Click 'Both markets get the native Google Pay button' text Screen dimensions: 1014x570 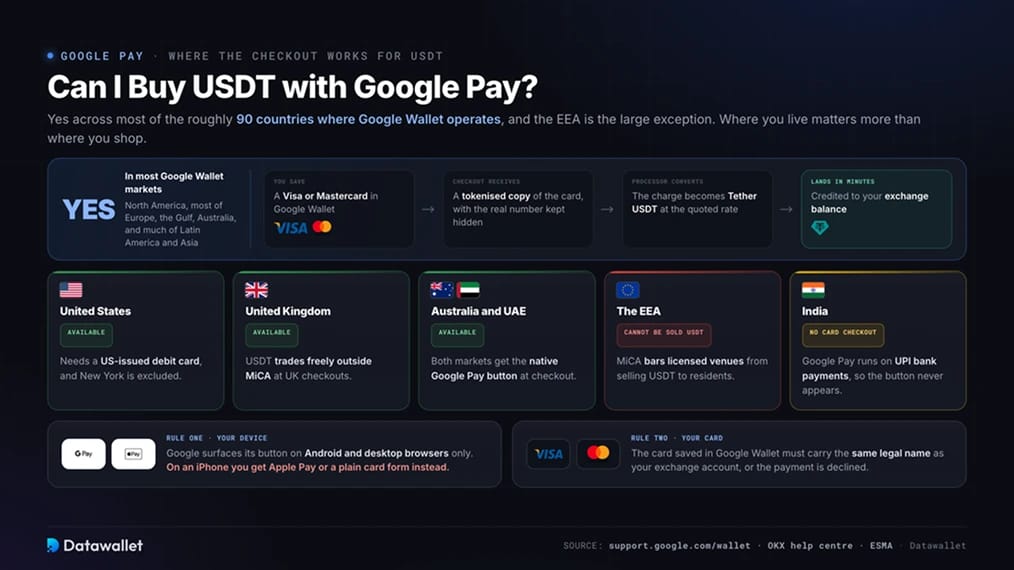(494, 368)
